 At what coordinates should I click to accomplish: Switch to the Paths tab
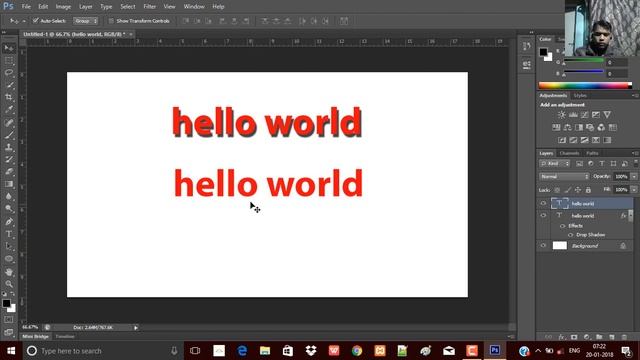coord(592,153)
